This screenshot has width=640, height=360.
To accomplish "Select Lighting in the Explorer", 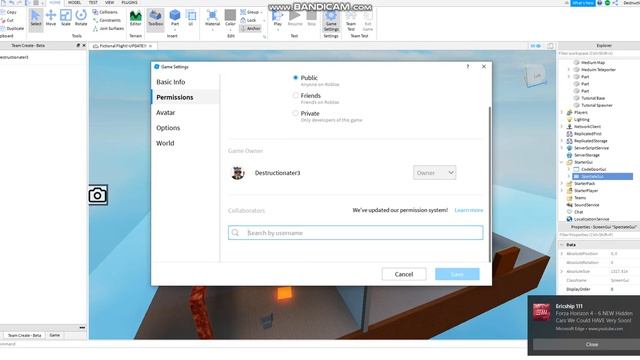I will point(581,120).
